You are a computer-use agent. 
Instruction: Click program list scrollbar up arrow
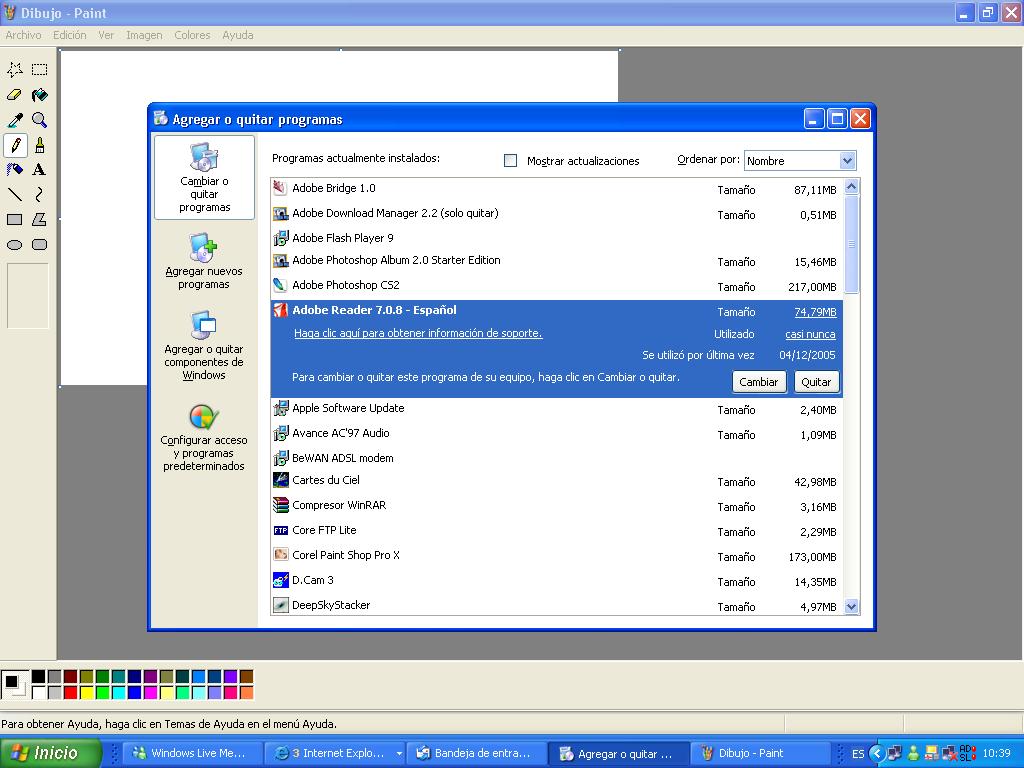click(851, 187)
